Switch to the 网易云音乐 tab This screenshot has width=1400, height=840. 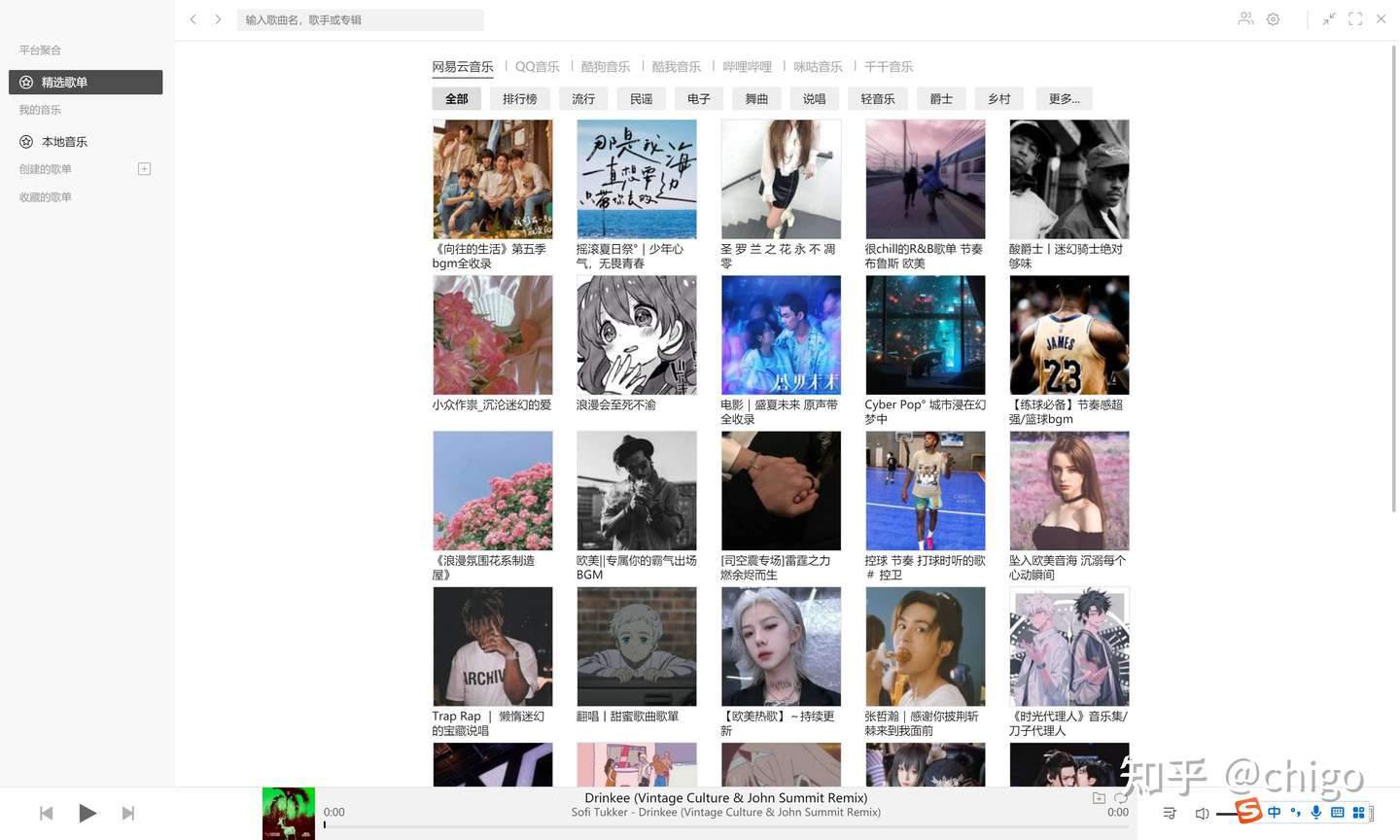[463, 67]
